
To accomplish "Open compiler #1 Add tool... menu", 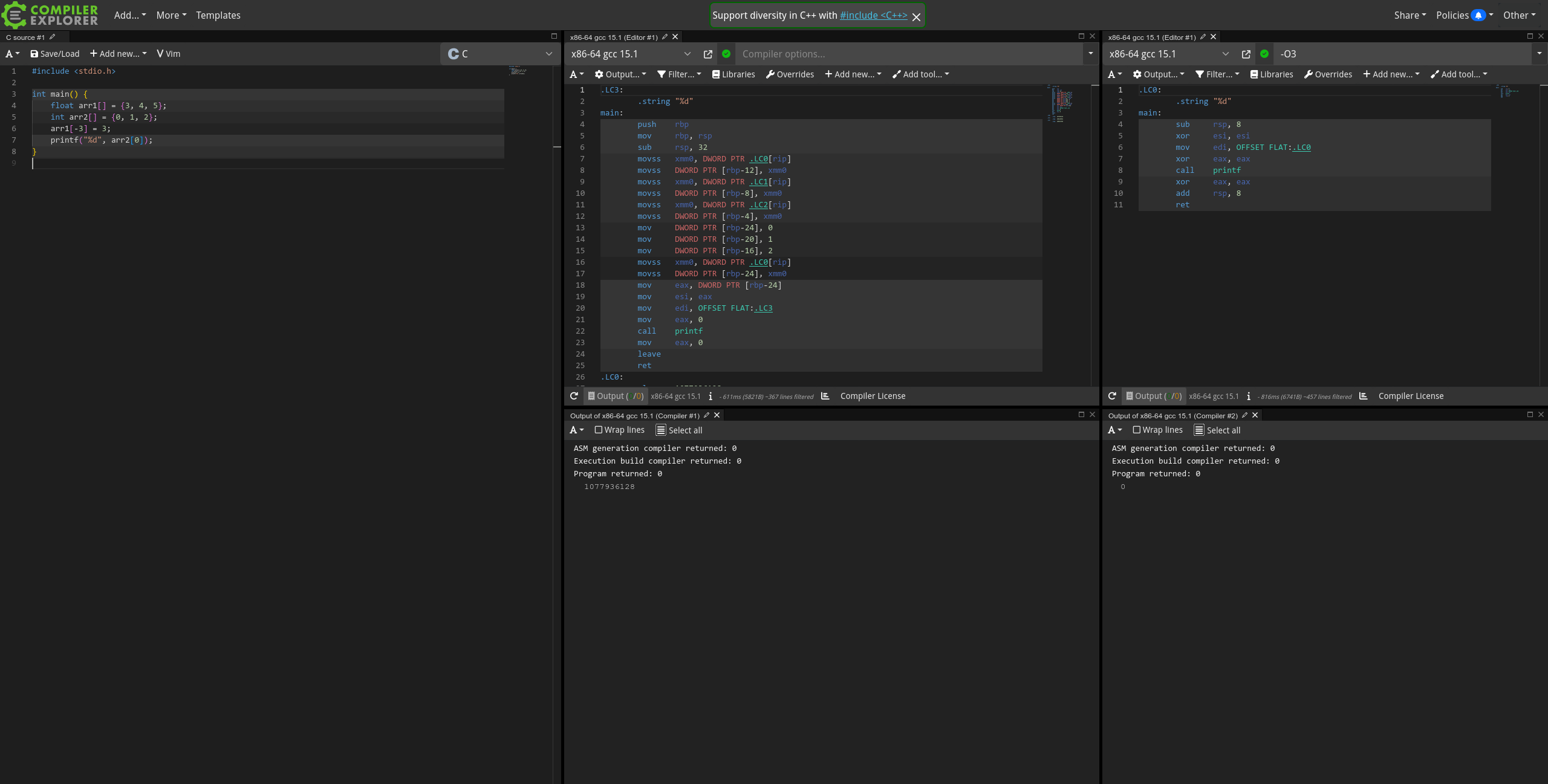I will tap(921, 74).
